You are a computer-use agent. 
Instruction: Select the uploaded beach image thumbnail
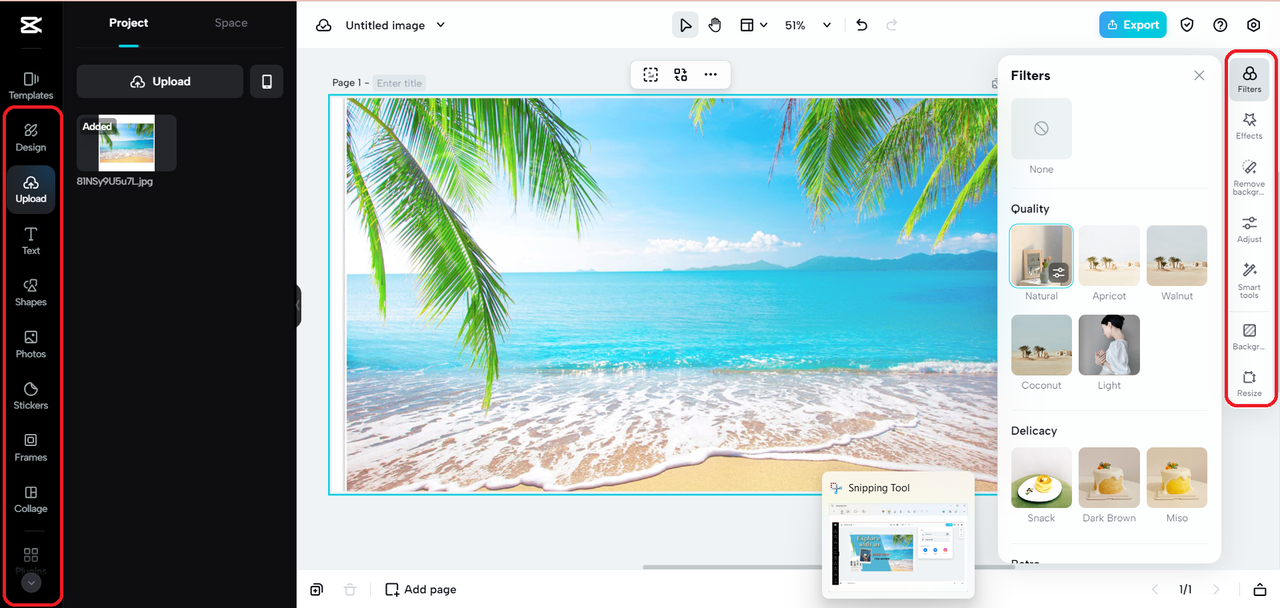[127, 143]
